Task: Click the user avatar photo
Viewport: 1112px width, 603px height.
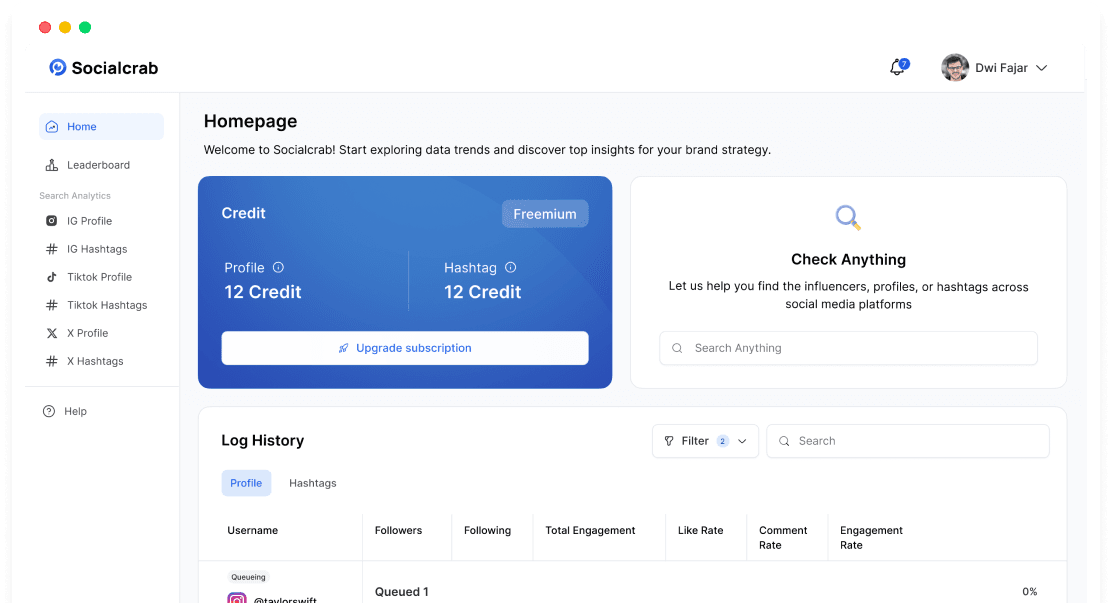Action: tap(955, 68)
